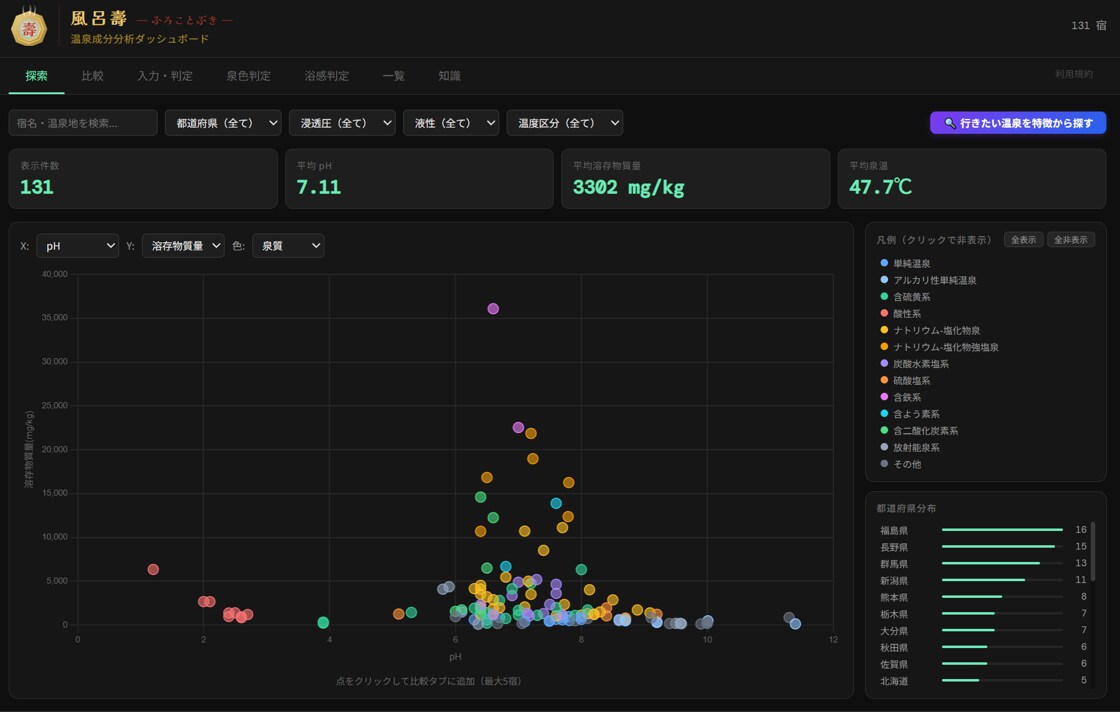Hide 単純温泉 in the legend
Viewport: 1120px width, 712px height.
pos(905,264)
